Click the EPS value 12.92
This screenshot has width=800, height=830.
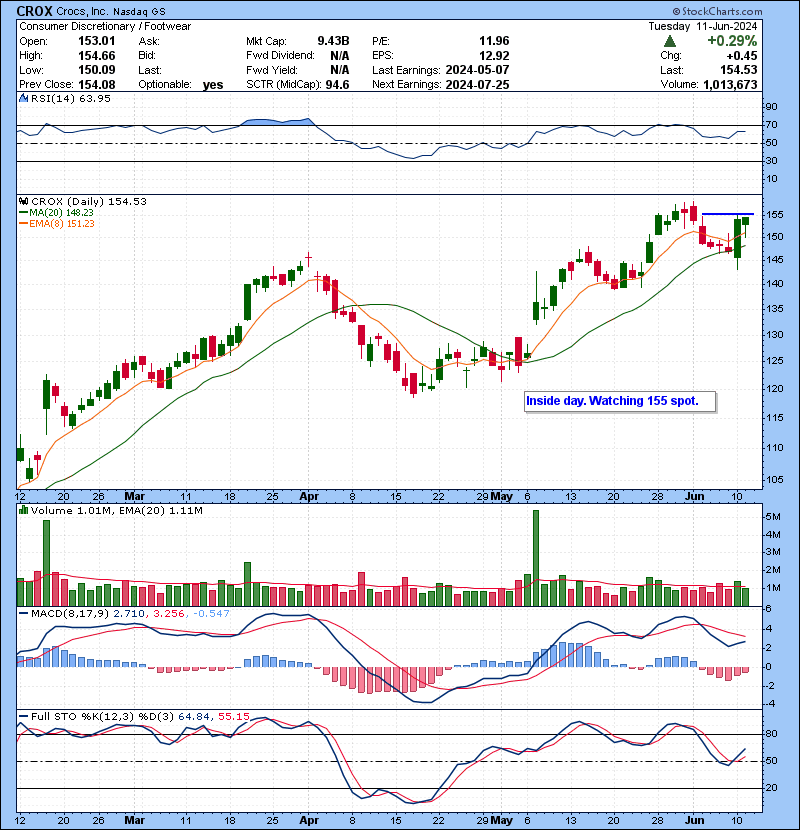494,56
